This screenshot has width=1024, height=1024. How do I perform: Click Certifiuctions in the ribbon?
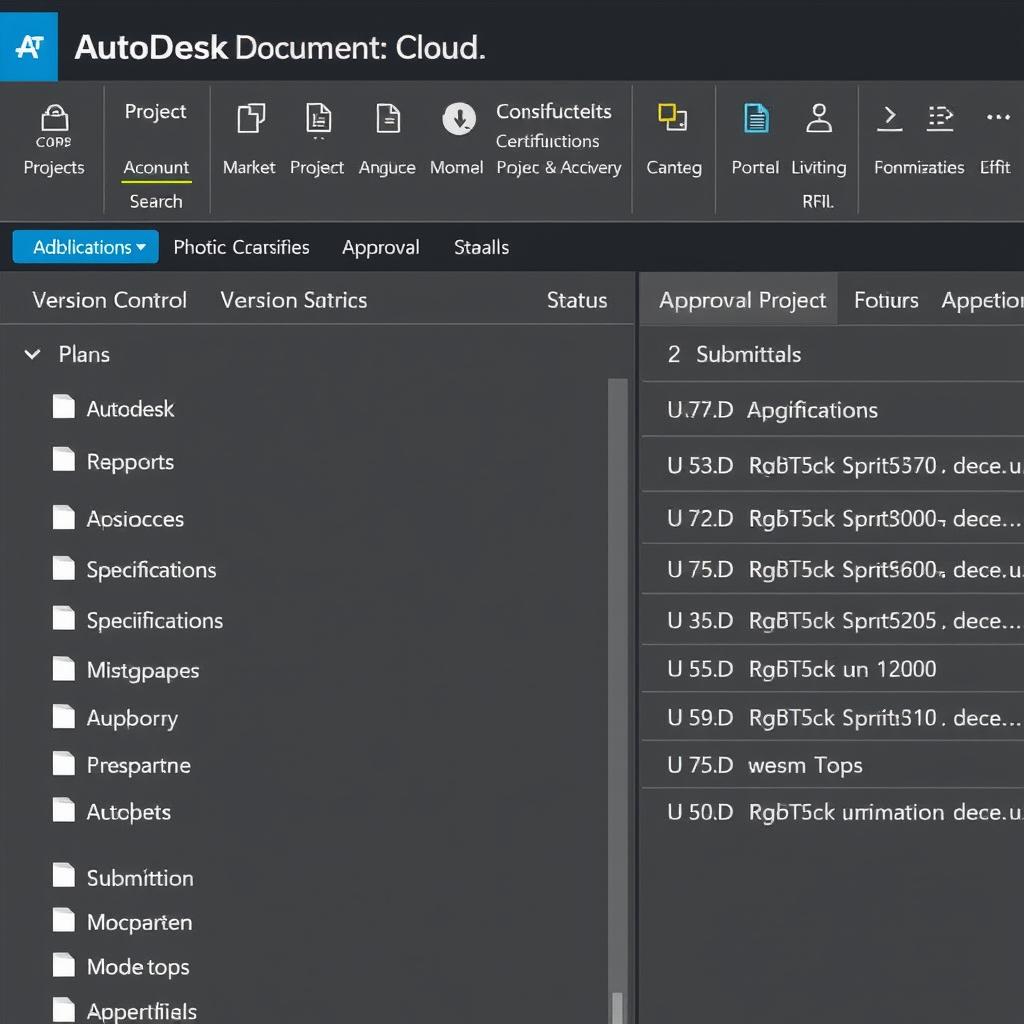[x=547, y=140]
